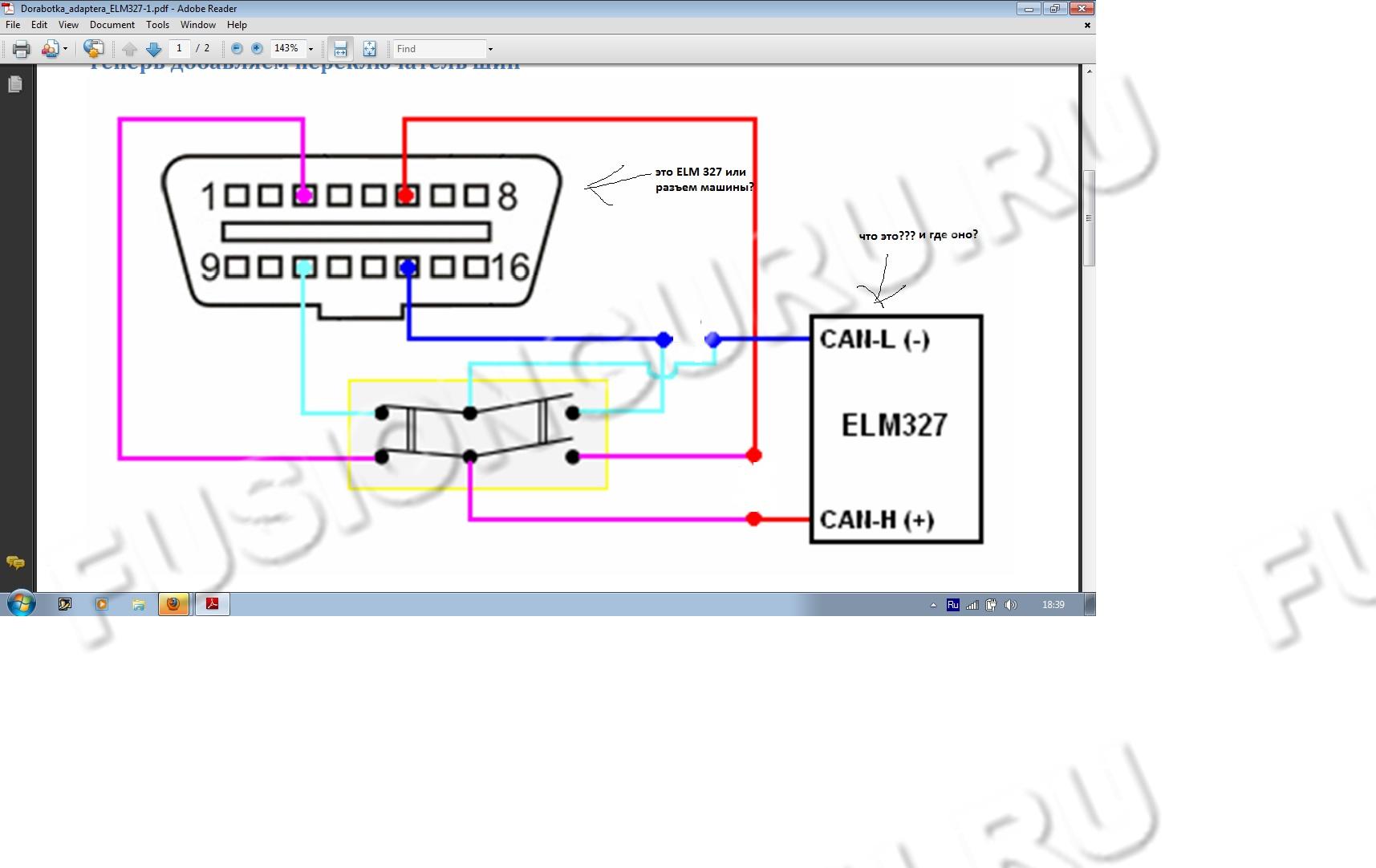Click the CAN-L (-) label
The image size is (1376, 868).
tap(875, 339)
